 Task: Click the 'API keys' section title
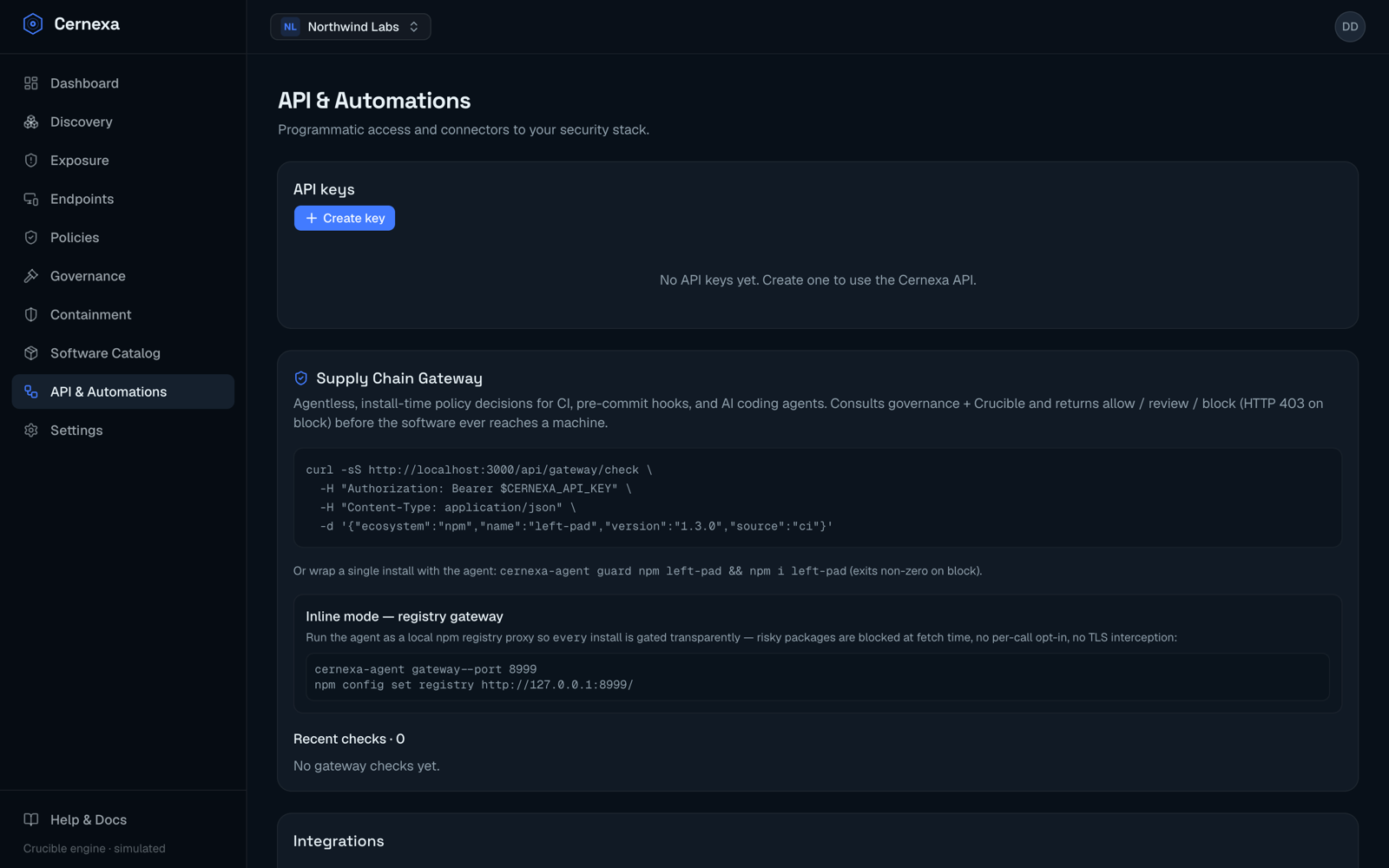tap(324, 189)
